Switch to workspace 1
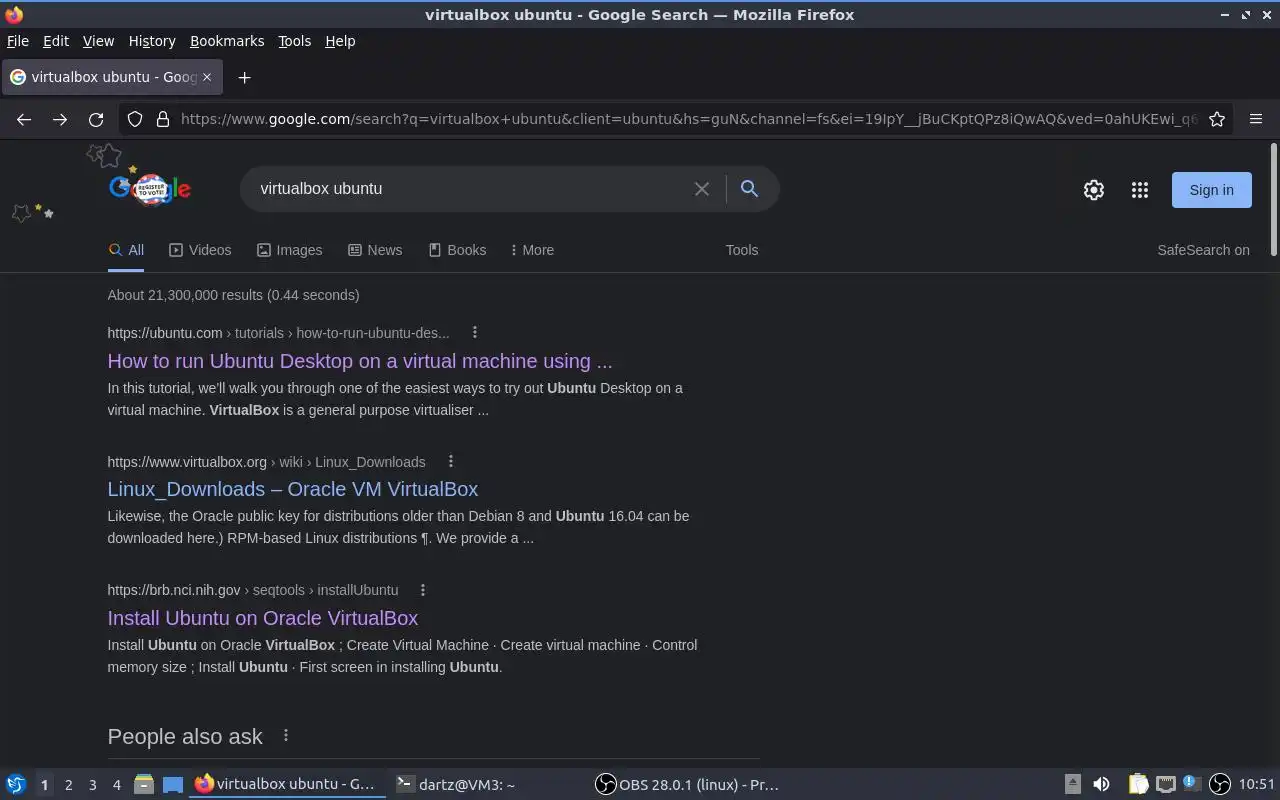Viewport: 1280px width, 800px height. coord(44,785)
